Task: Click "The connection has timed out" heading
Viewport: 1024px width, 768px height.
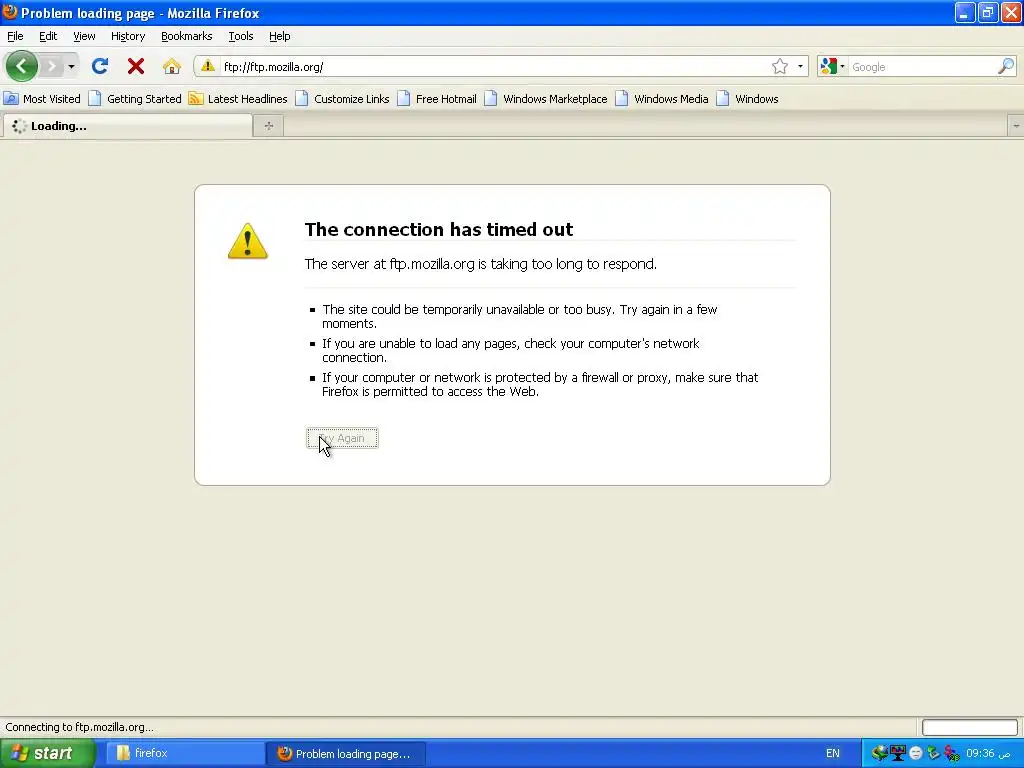Action: tap(439, 229)
